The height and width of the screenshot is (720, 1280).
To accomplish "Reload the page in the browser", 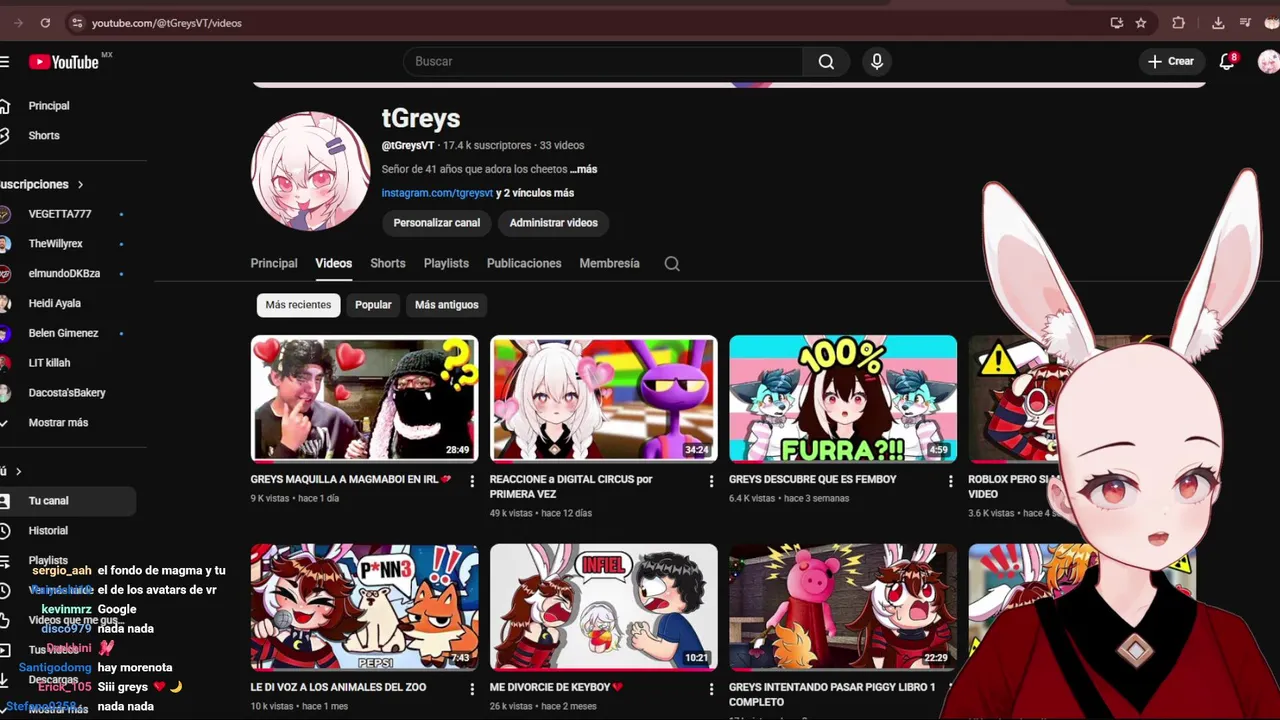I will [45, 23].
